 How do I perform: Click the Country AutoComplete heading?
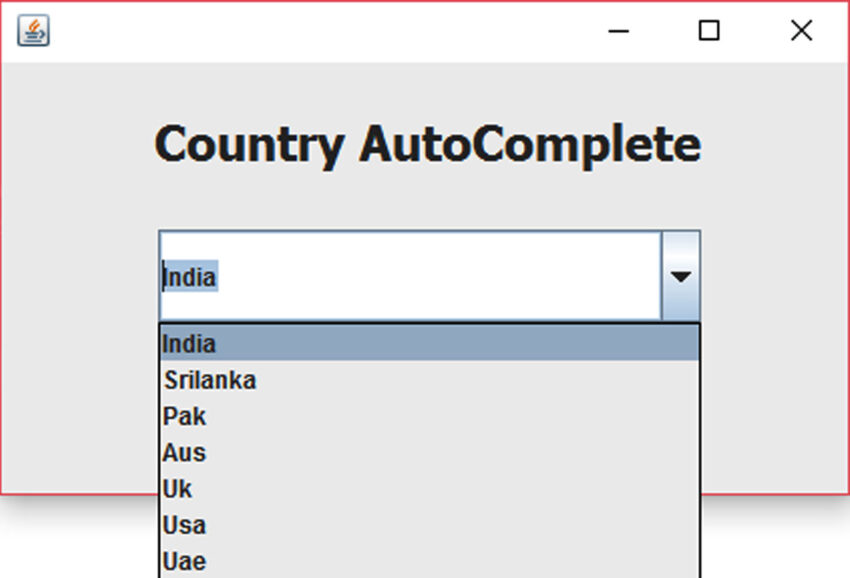point(427,144)
